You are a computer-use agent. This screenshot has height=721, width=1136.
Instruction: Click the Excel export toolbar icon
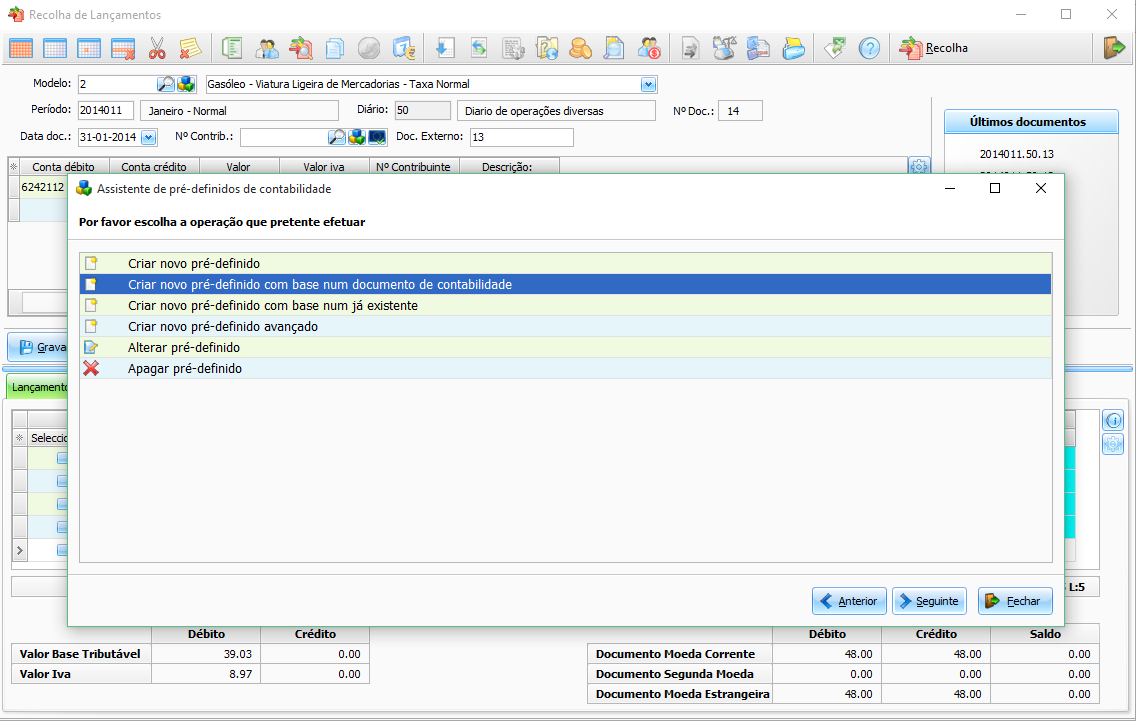pos(835,49)
